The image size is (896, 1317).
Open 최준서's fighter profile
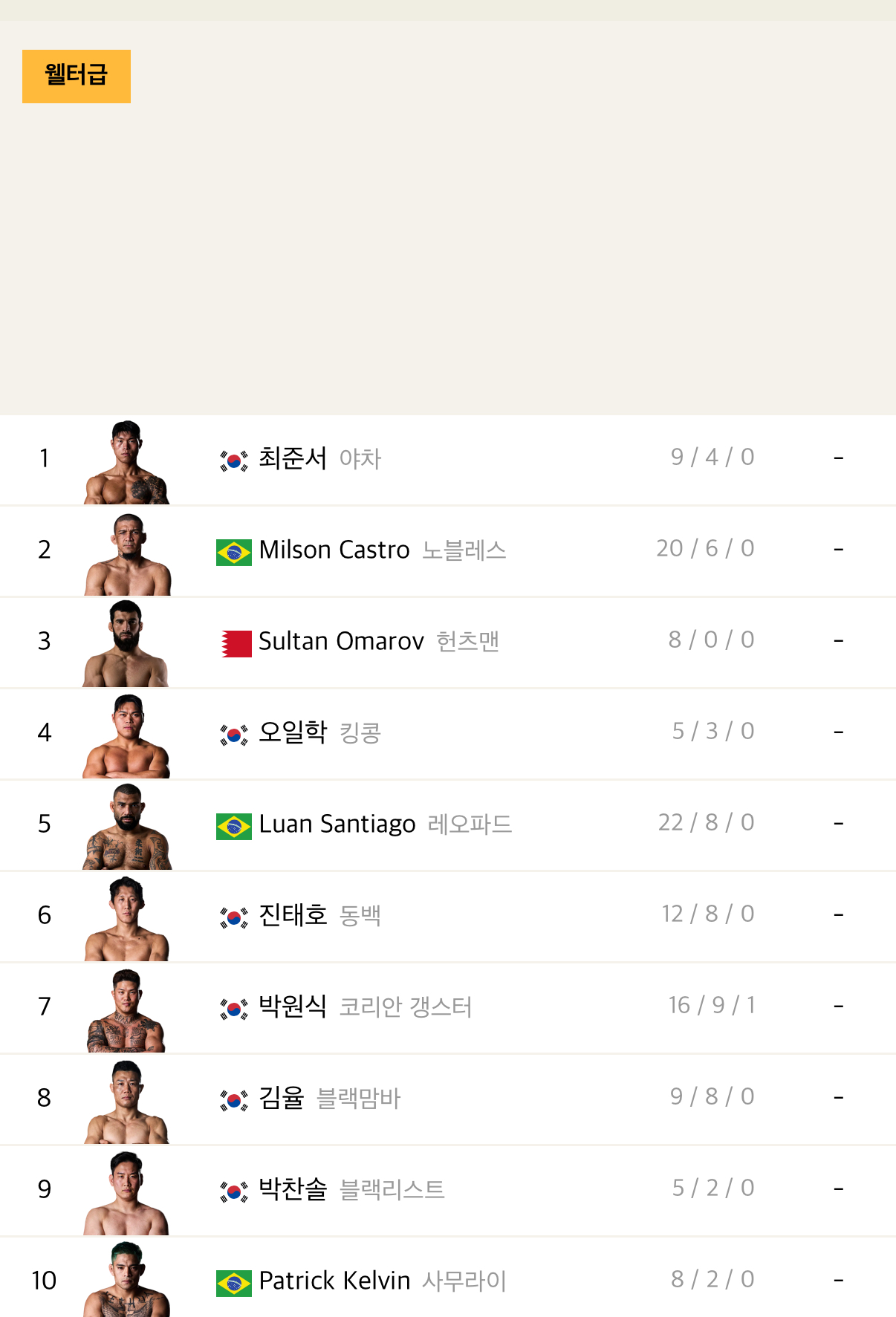[x=293, y=459]
